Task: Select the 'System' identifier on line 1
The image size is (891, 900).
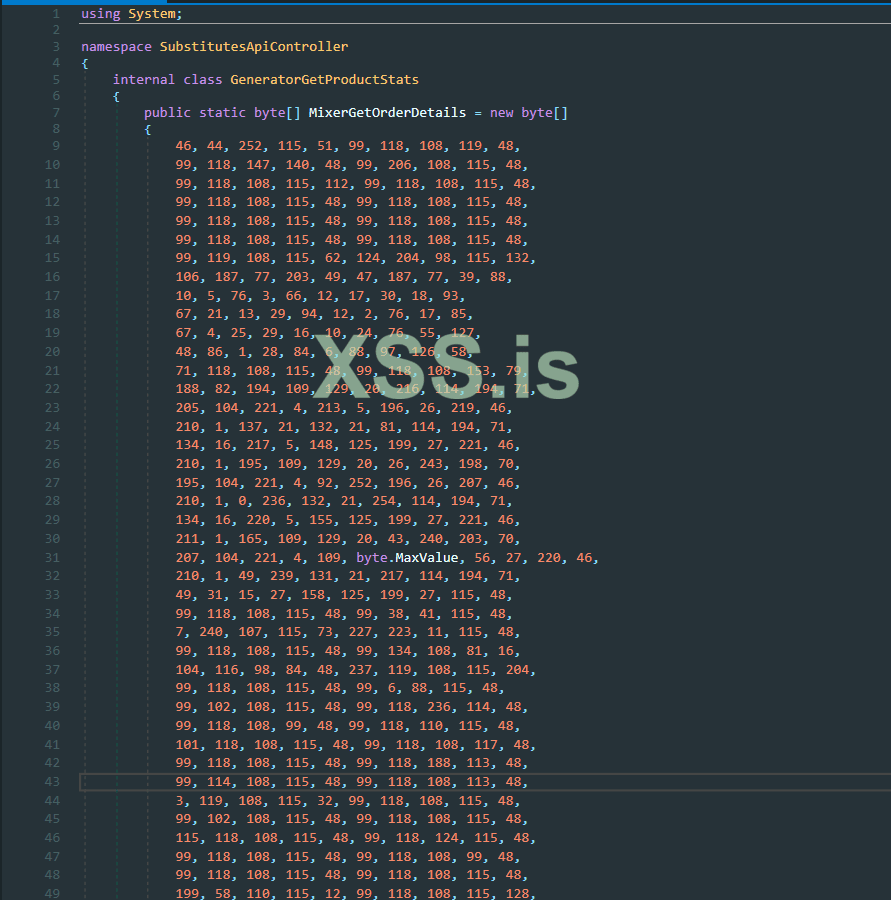Action: tap(152, 14)
